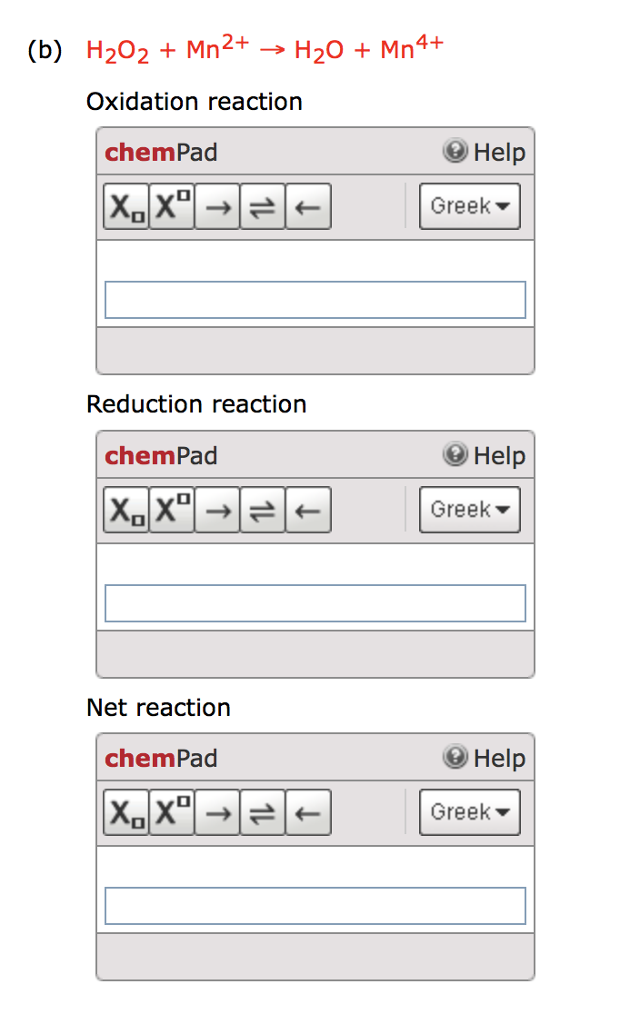Insert equilibrium arrows in the Net reaction

[262, 812]
